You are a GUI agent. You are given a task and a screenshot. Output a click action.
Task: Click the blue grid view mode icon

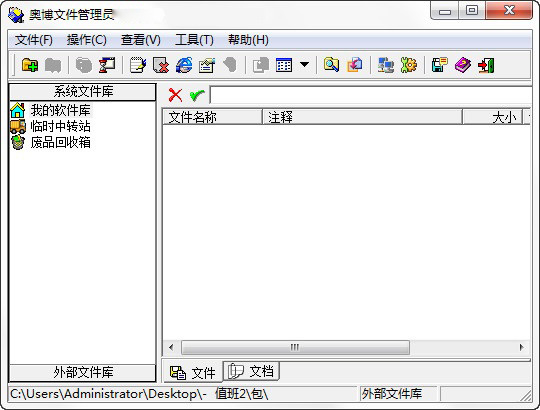284,65
